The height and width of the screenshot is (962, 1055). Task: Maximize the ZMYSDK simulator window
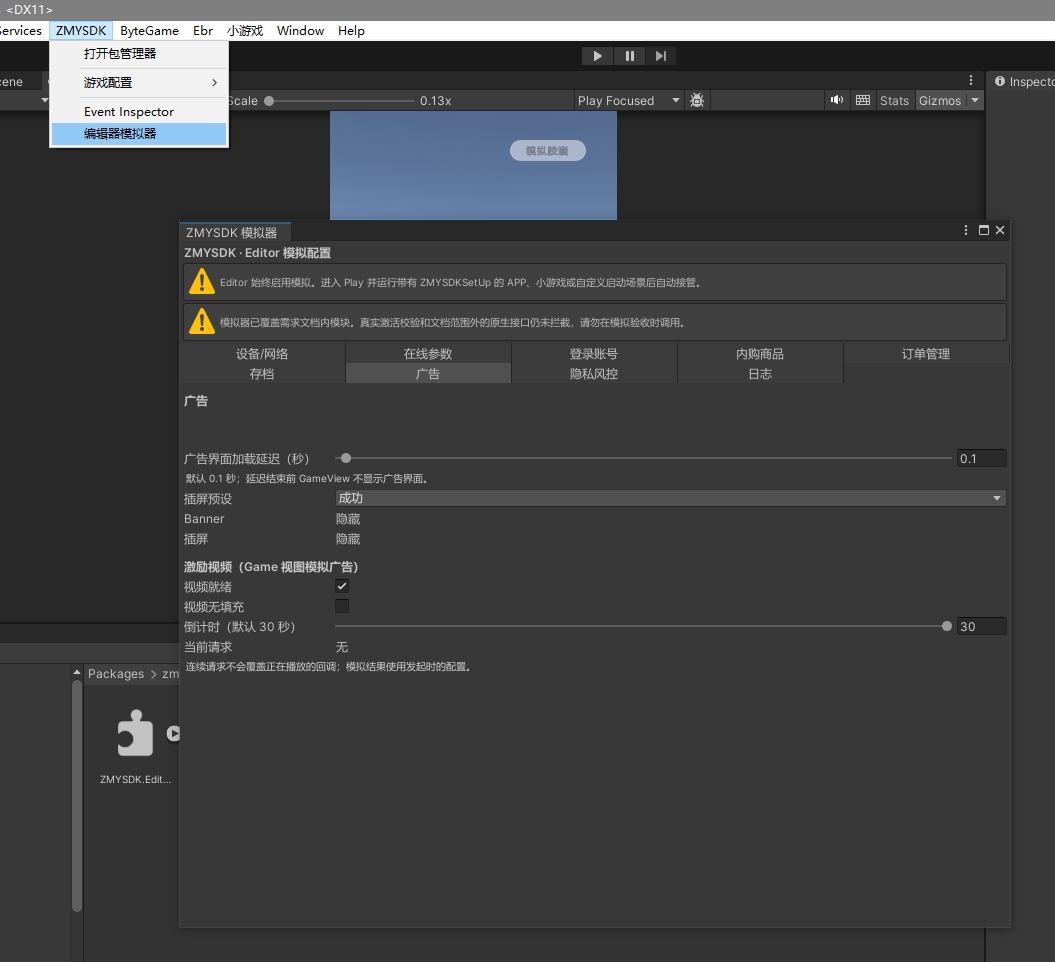(983, 230)
